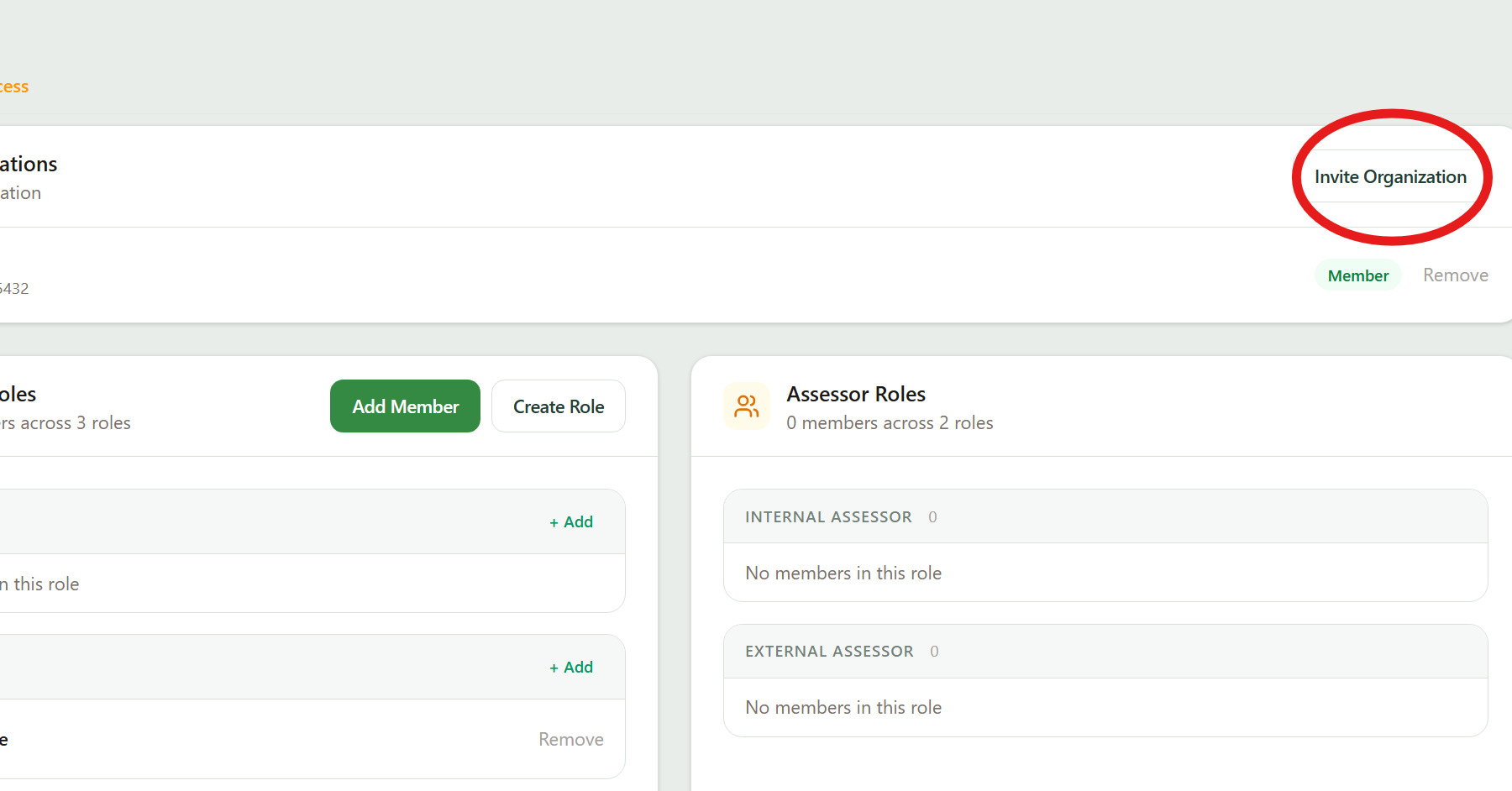Image resolution: width=1512 pixels, height=791 pixels.
Task: Open the Create Role dialog
Action: pyautogui.click(x=559, y=406)
